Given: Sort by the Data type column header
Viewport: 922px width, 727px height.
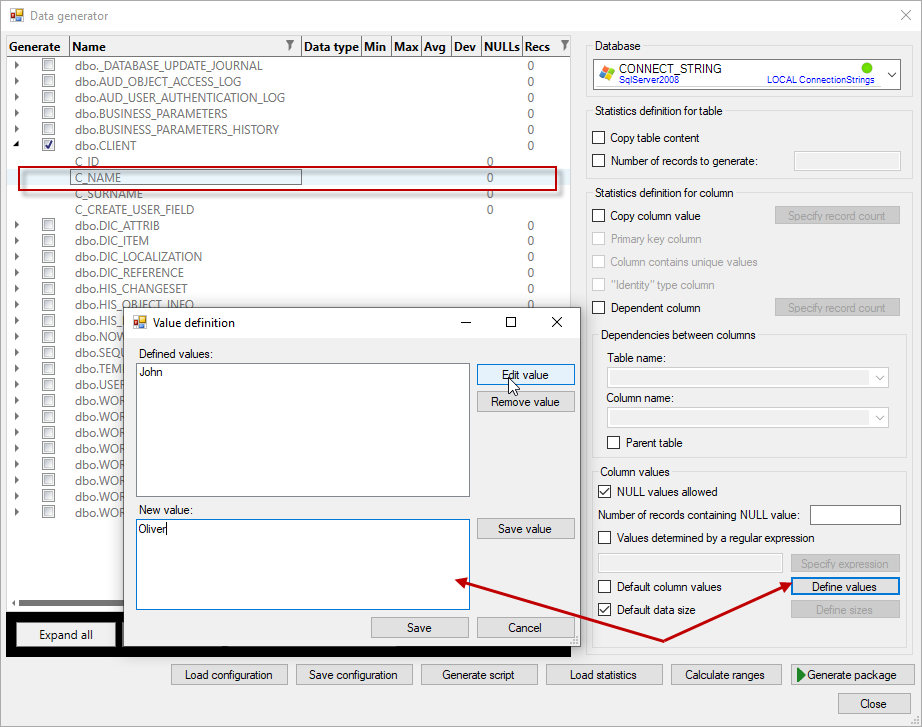Looking at the screenshot, I should (x=331, y=46).
